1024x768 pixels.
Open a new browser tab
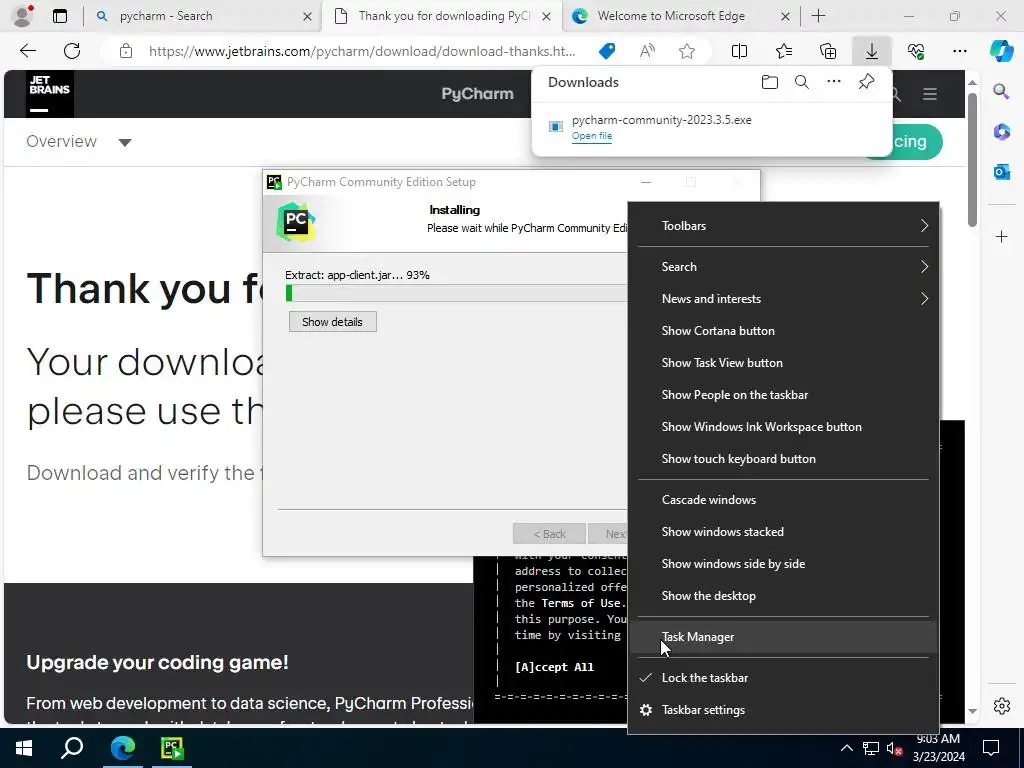click(818, 16)
